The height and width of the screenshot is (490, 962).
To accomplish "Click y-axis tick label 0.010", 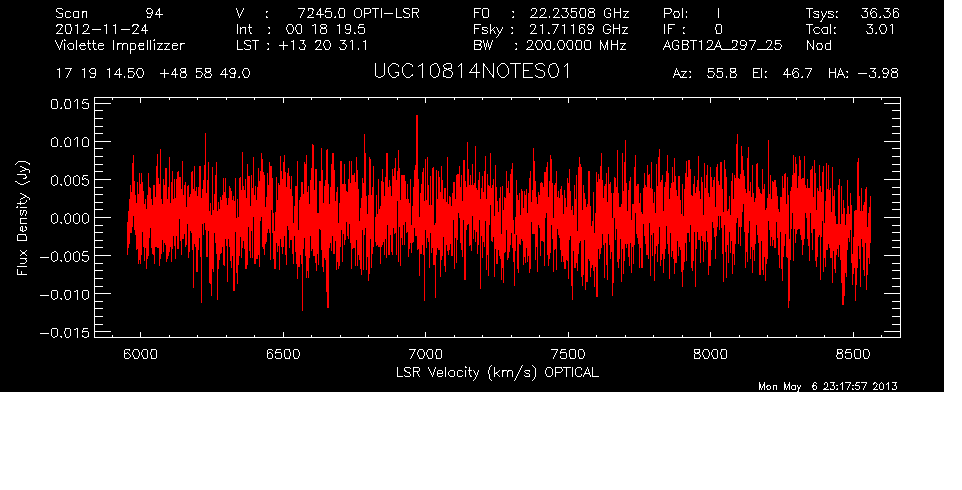I will [x=69, y=143].
